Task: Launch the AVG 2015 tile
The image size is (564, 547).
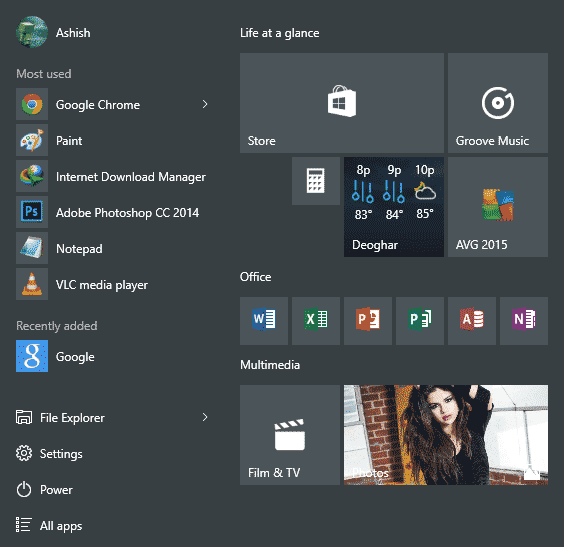Action: (x=498, y=207)
